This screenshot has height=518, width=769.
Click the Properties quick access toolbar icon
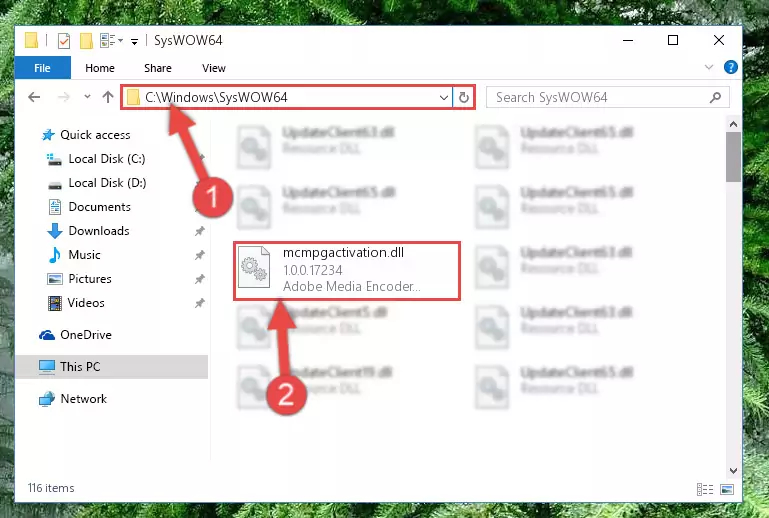[x=64, y=41]
